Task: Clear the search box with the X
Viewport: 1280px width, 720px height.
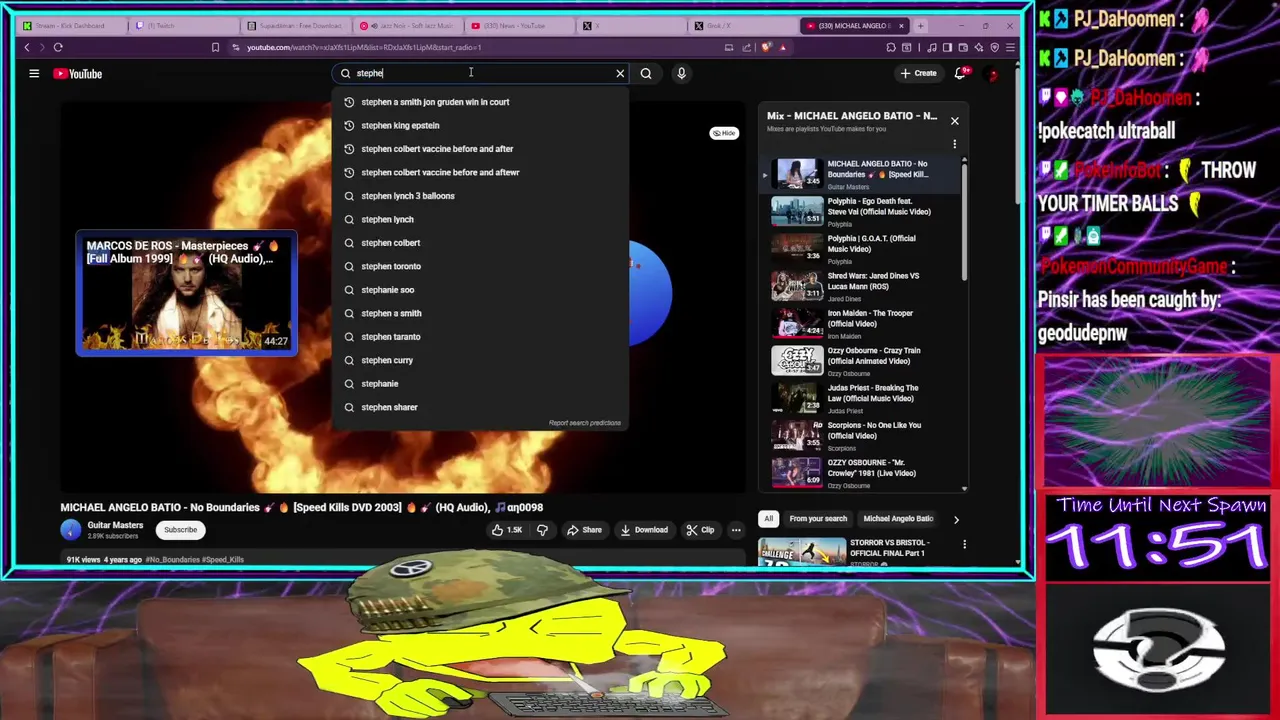Action: click(x=620, y=73)
